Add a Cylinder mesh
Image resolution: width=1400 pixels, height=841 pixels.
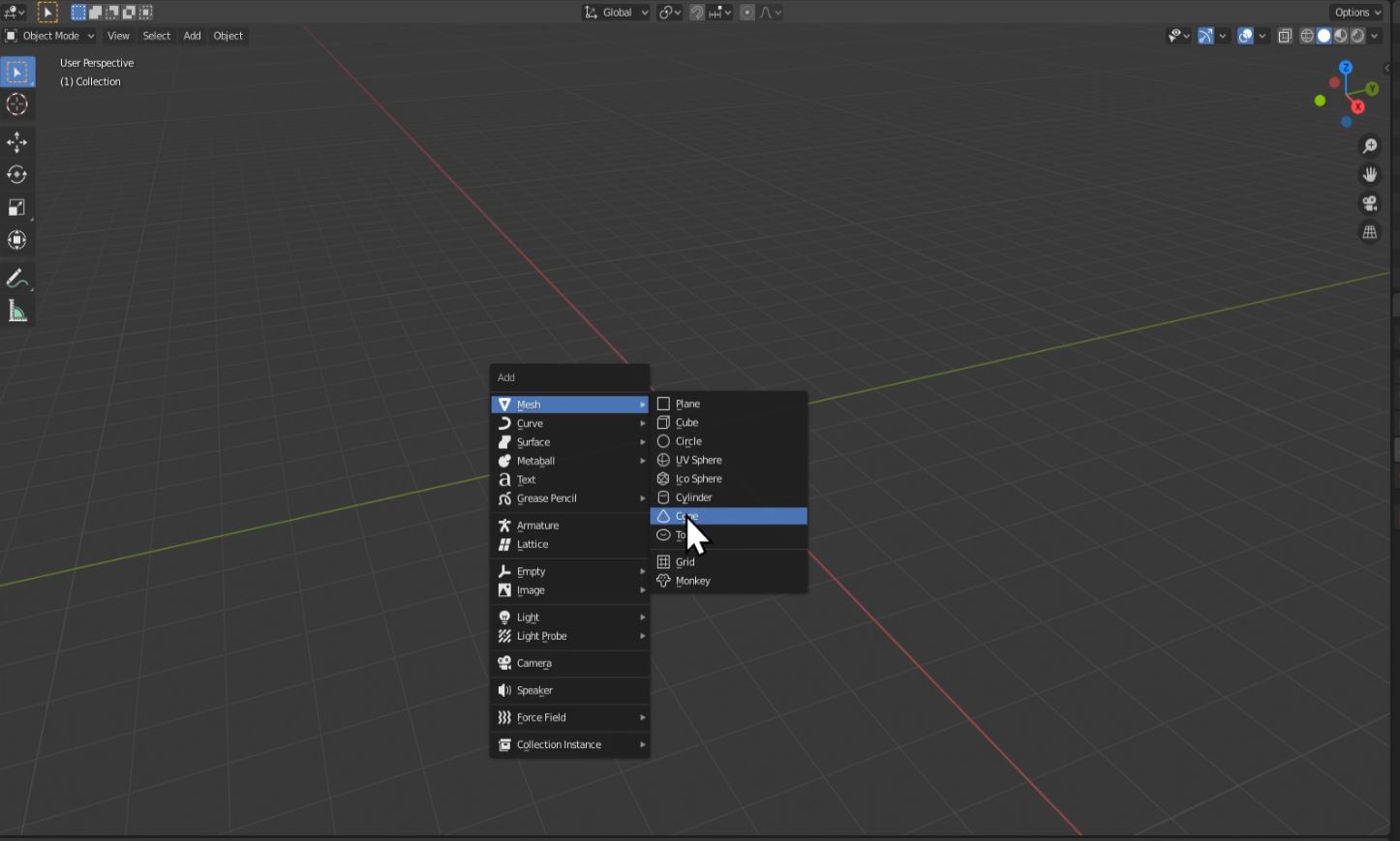[728, 497]
